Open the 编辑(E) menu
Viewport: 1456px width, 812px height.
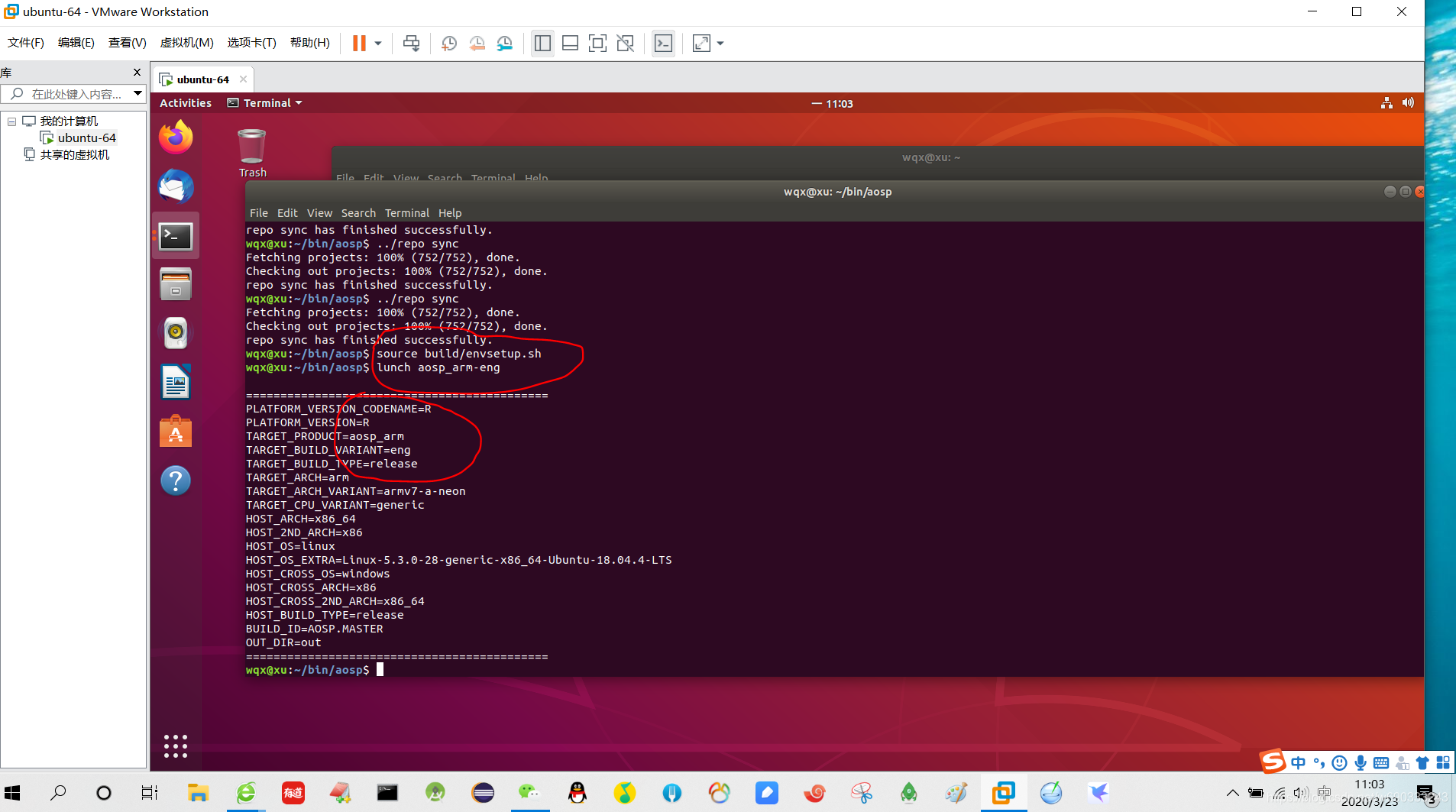tap(76, 43)
